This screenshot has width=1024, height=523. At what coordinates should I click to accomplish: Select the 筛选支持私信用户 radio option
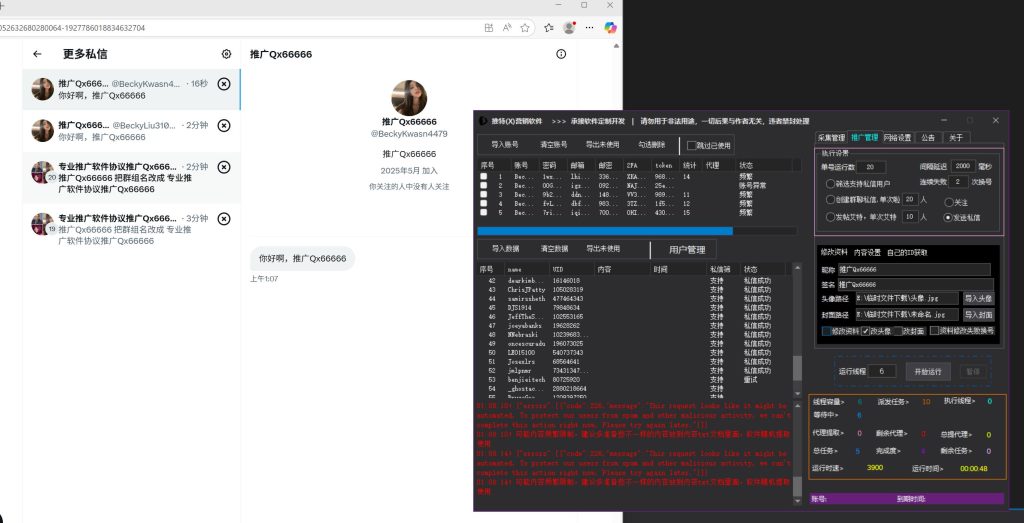click(829, 184)
